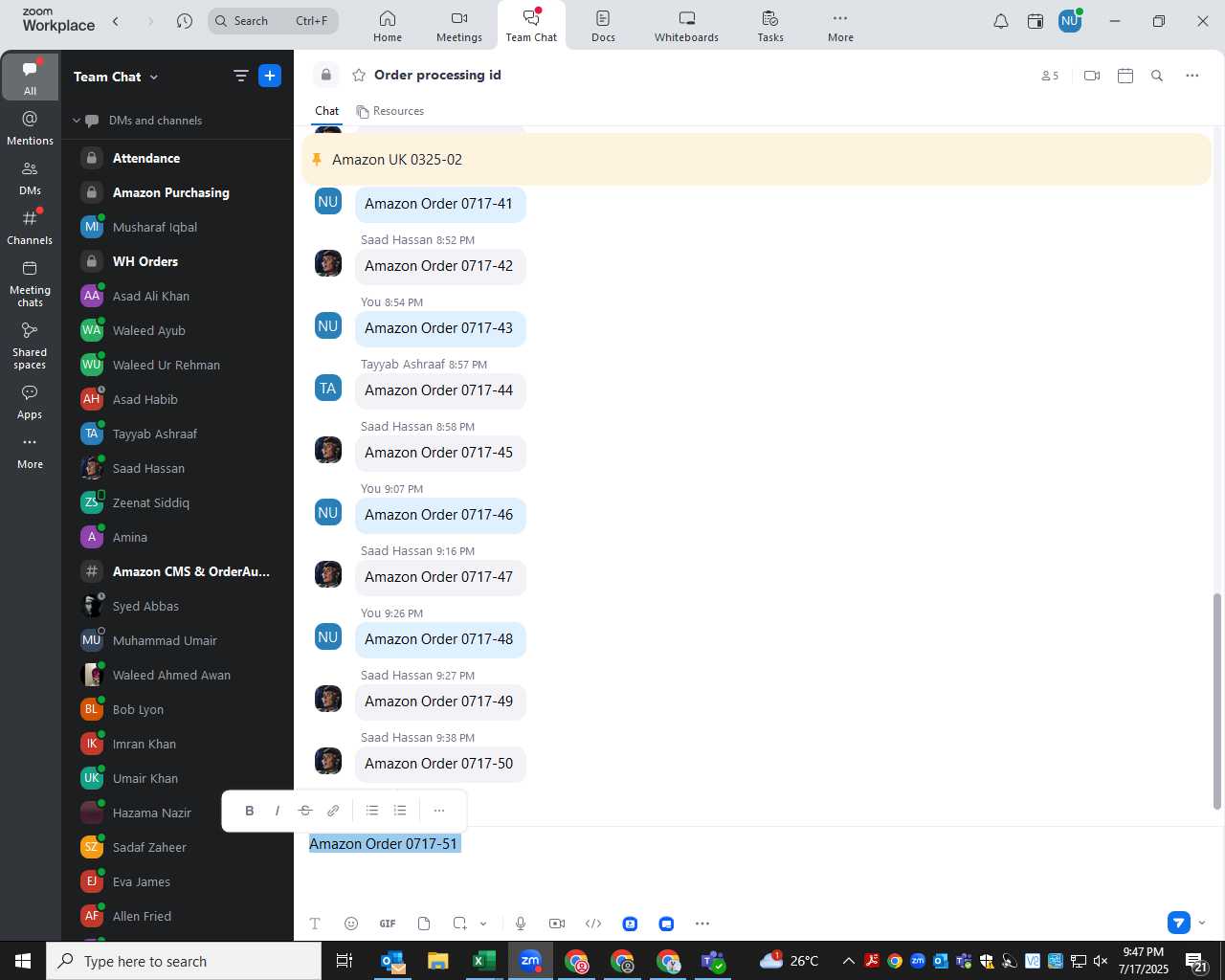1225x980 pixels.
Task: Open the Home tab
Action: pos(388,26)
